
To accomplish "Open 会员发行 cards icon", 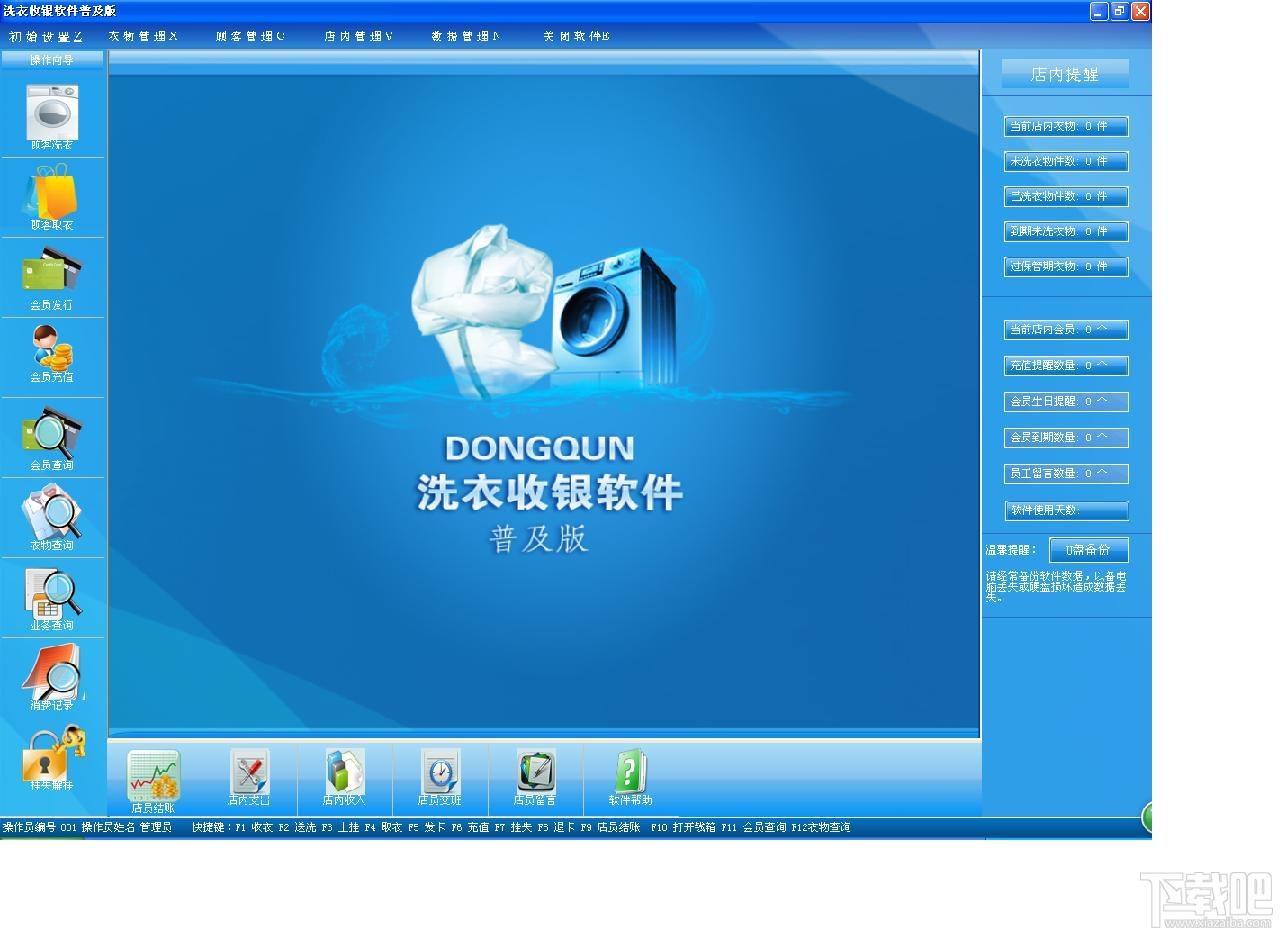I will tap(52, 272).
